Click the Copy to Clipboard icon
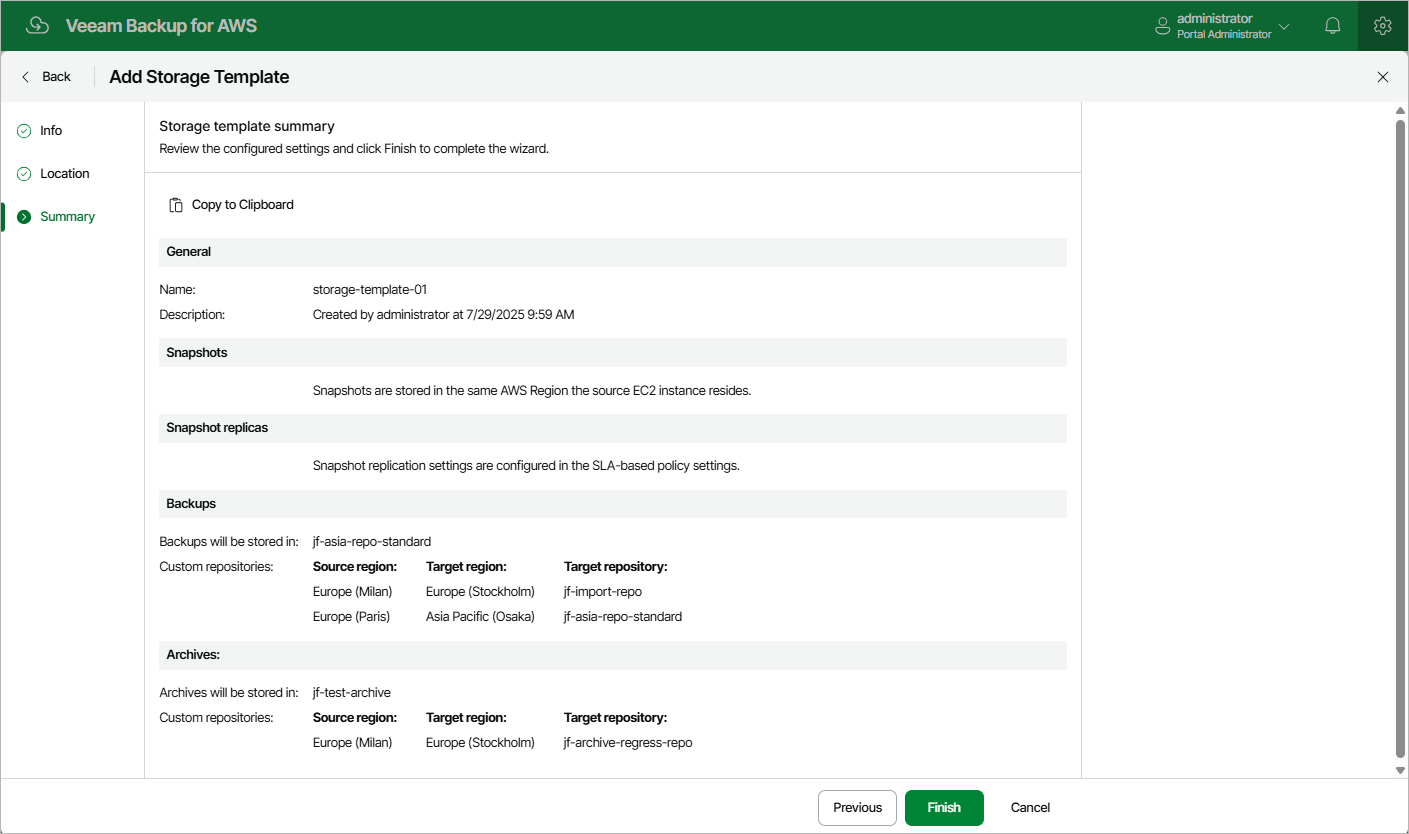The height and width of the screenshot is (834, 1409). pos(175,204)
